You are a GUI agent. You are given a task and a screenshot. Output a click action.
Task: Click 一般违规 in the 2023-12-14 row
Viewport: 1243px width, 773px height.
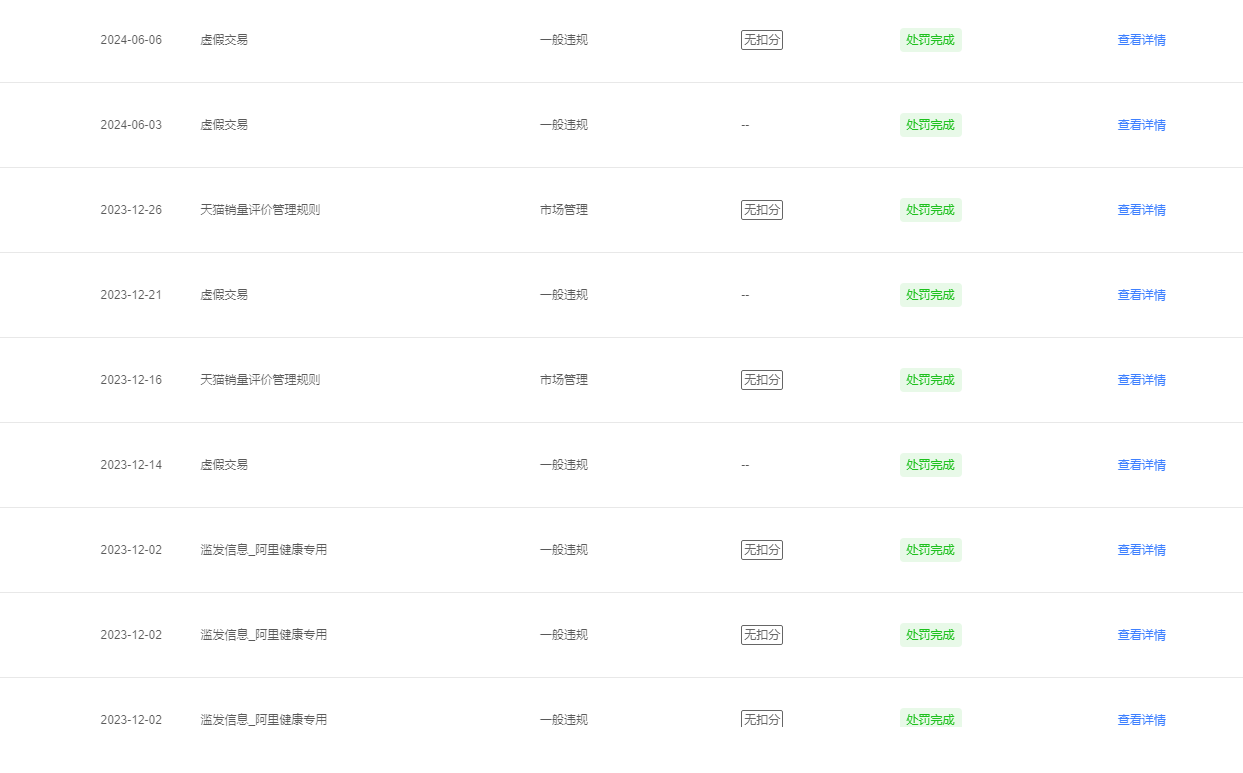tap(564, 465)
